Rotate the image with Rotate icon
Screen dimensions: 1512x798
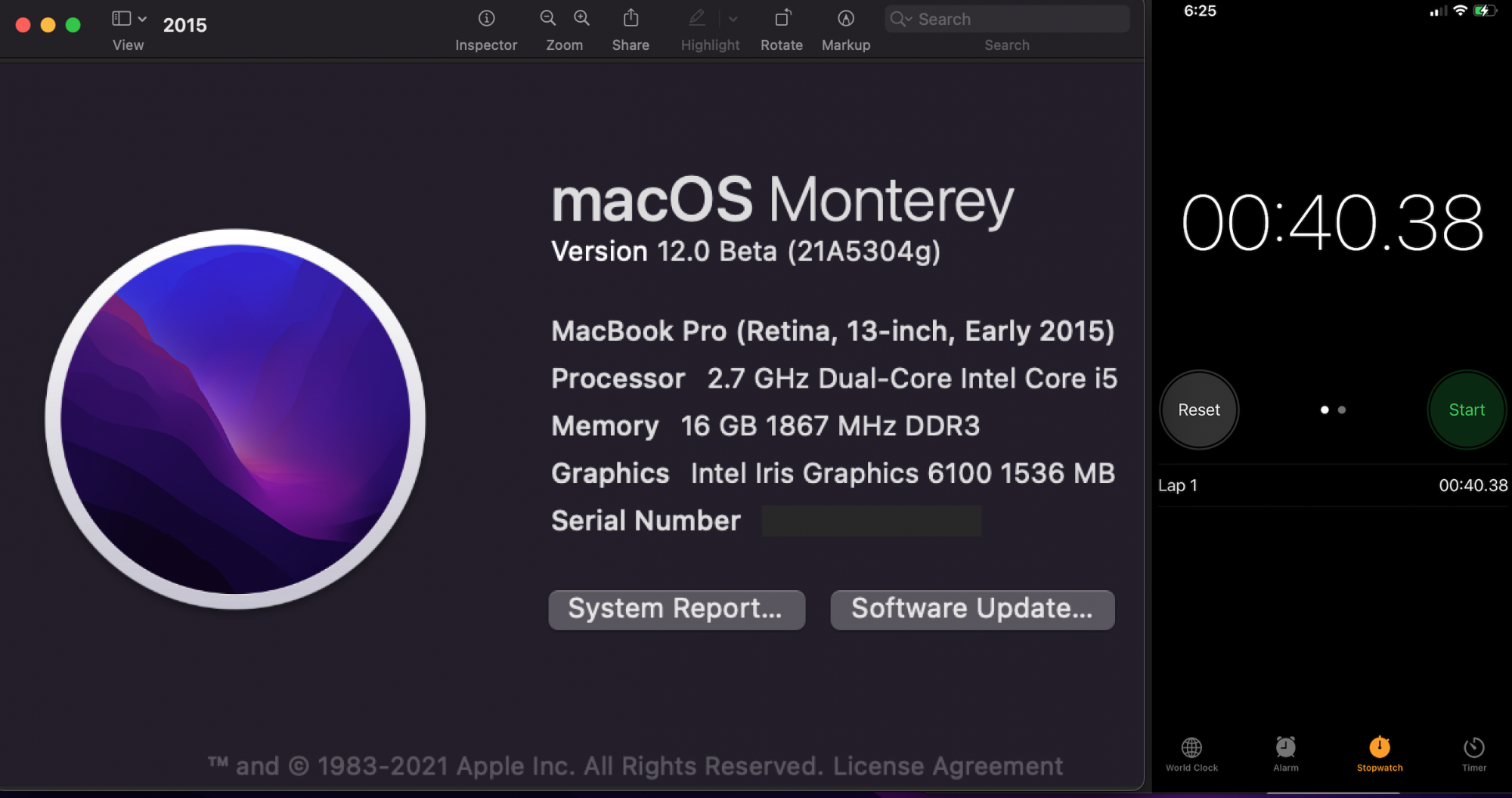(783, 17)
